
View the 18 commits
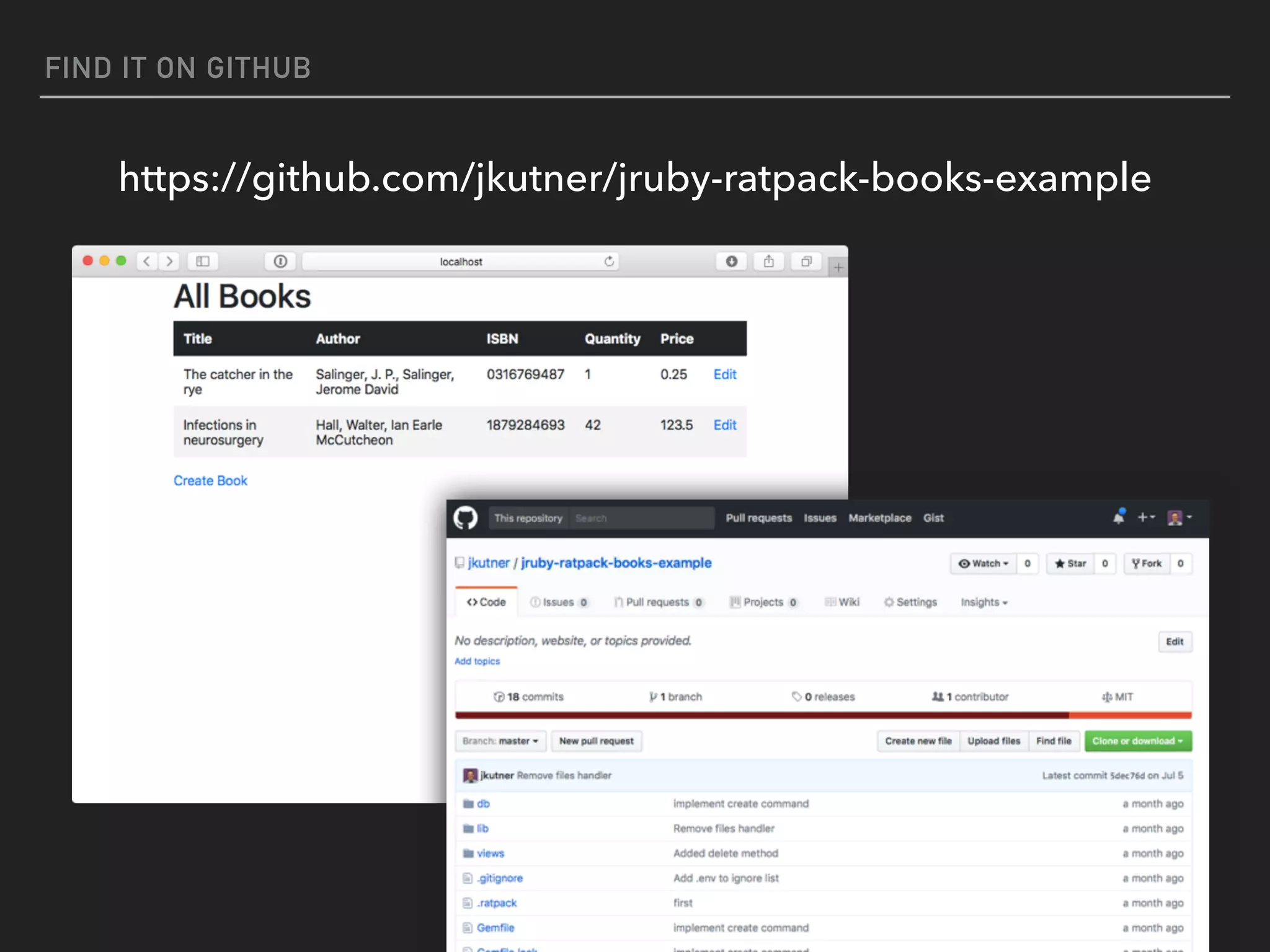pos(528,697)
